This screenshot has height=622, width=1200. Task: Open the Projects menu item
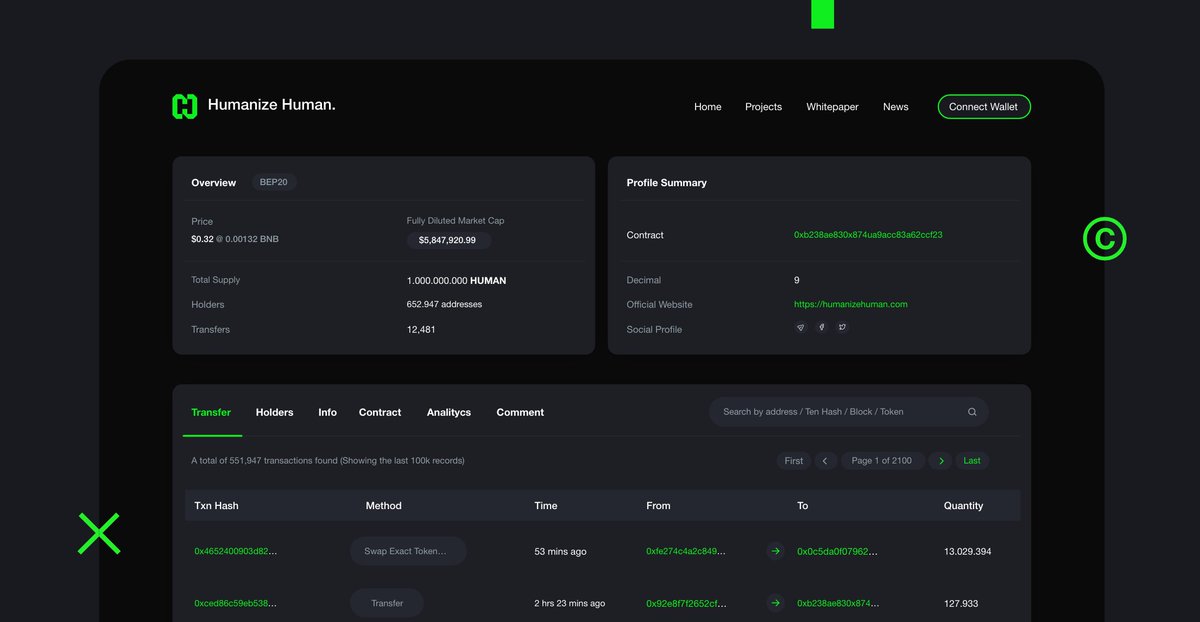pos(763,107)
